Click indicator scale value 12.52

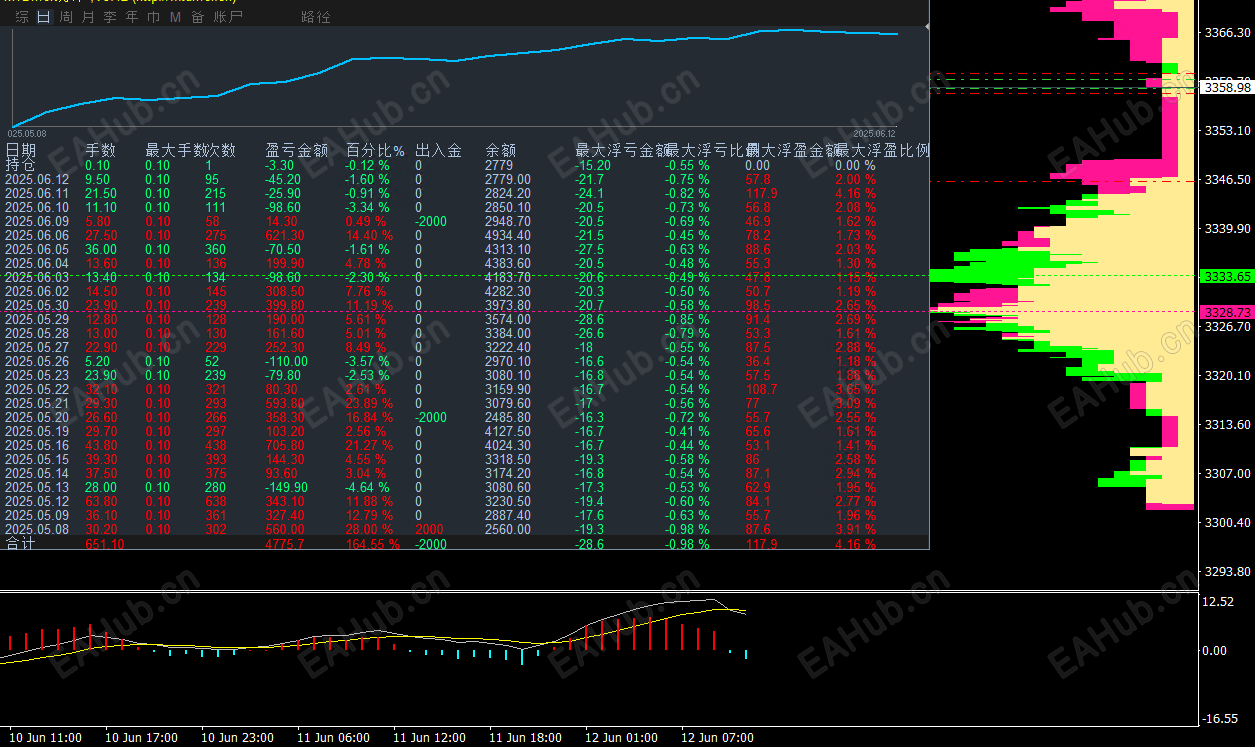[x=1218, y=602]
